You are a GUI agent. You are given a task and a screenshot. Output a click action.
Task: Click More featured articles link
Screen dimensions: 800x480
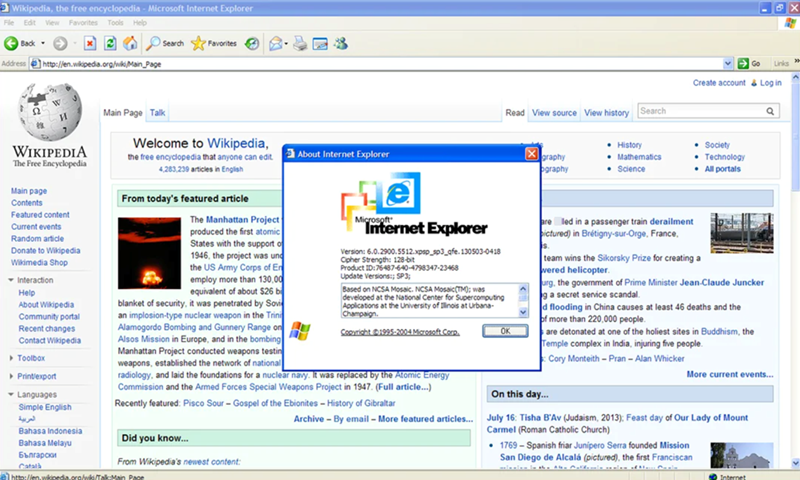(x=426, y=419)
